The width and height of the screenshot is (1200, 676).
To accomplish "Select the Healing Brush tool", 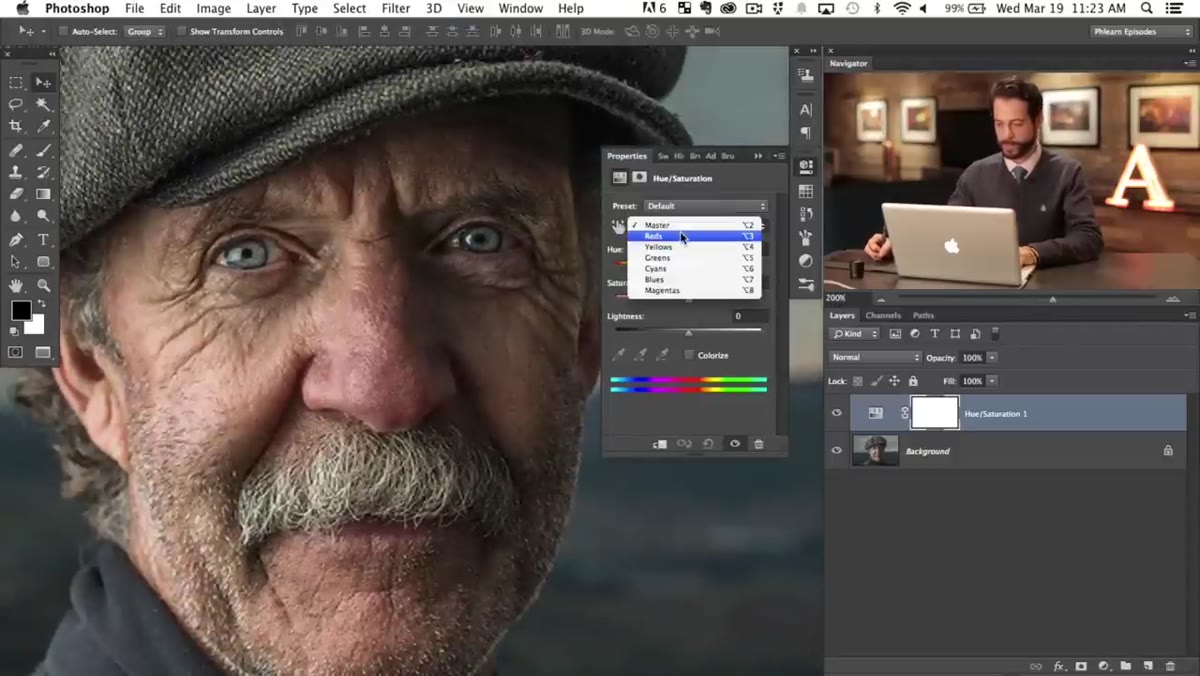I will pyautogui.click(x=16, y=150).
